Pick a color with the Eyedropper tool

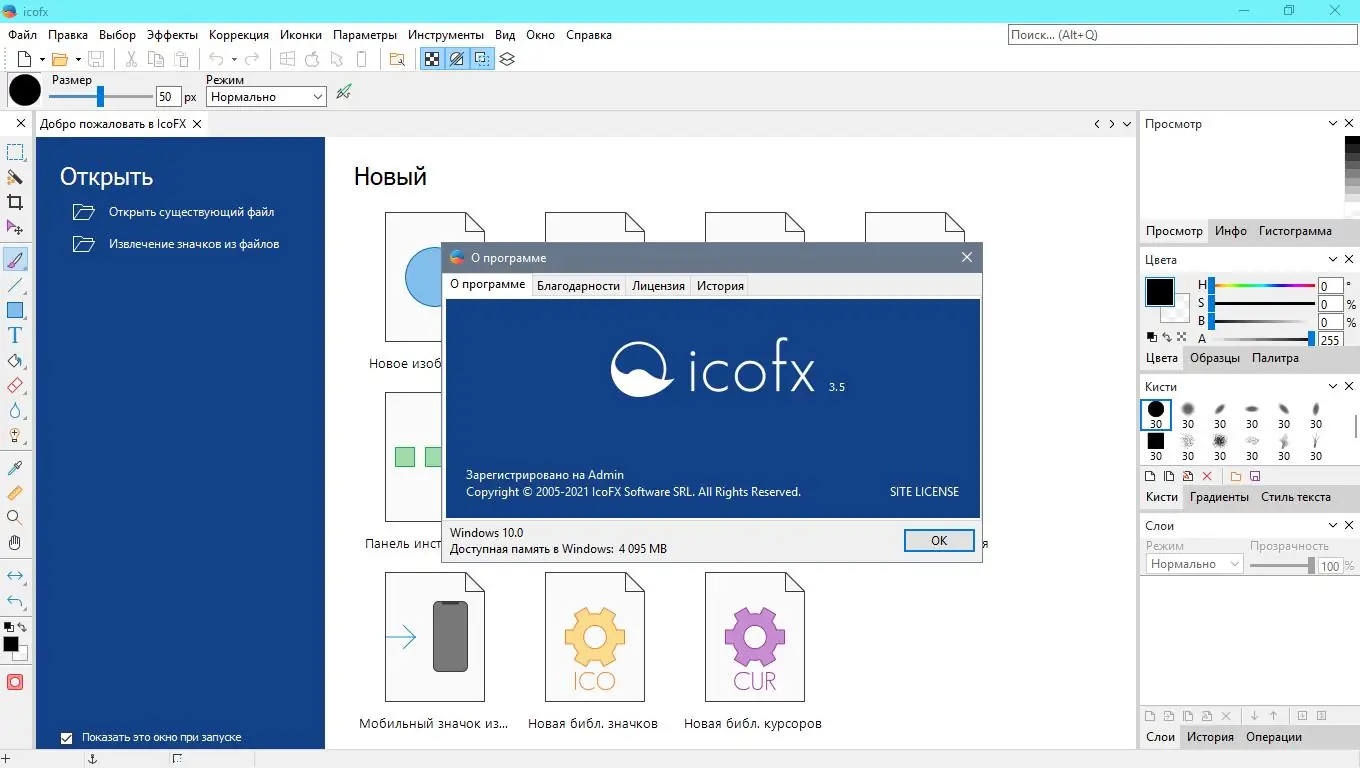click(x=15, y=467)
